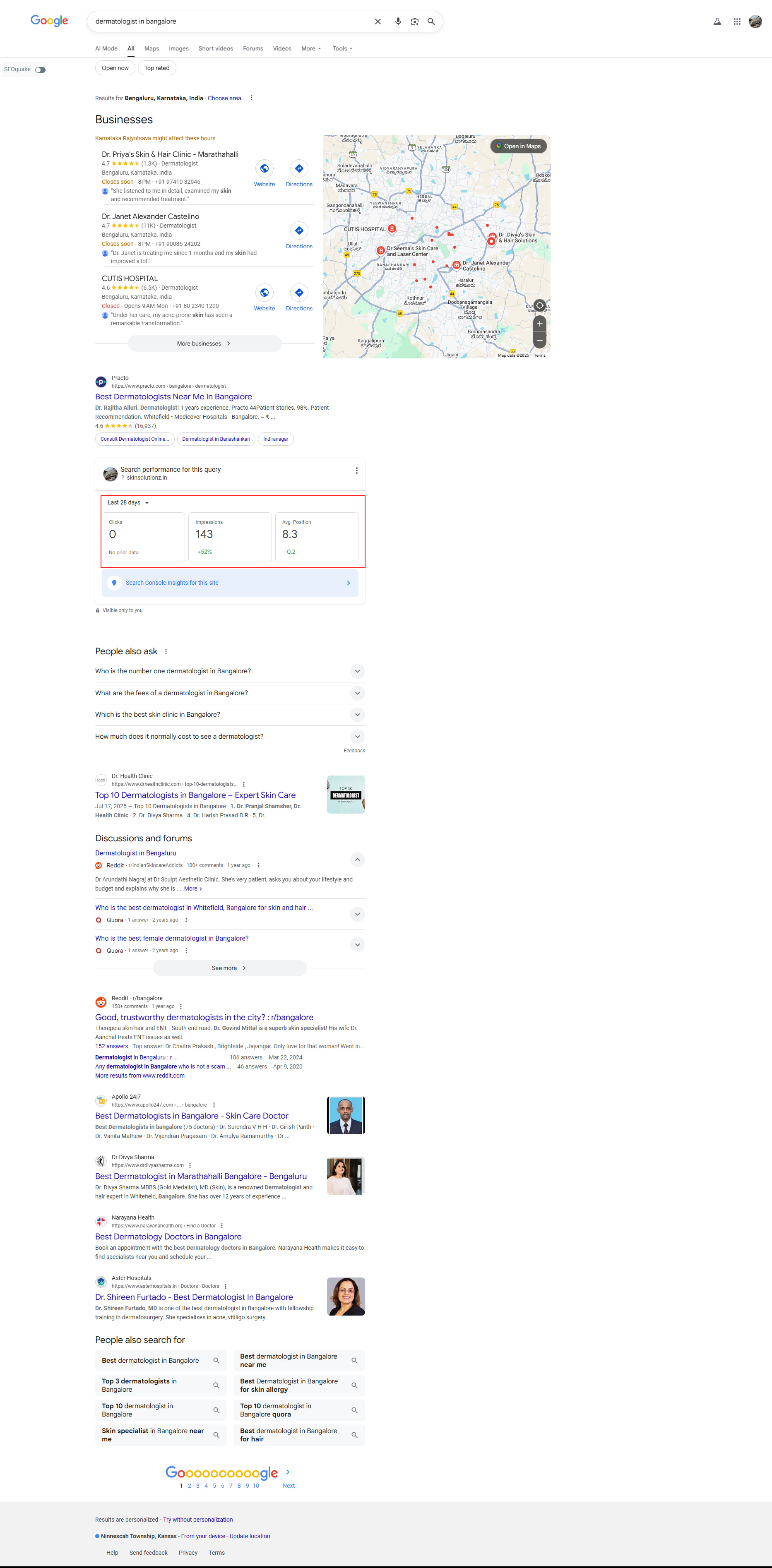Open the Top 10 Dermatologist result thumbnail
Screen dimensions: 772x1568
click(x=346, y=795)
